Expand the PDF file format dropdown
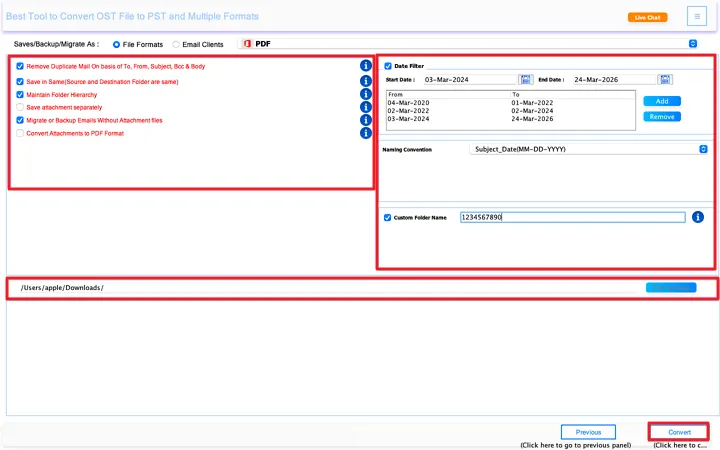This screenshot has width=720, height=450. pyautogui.click(x=692, y=44)
